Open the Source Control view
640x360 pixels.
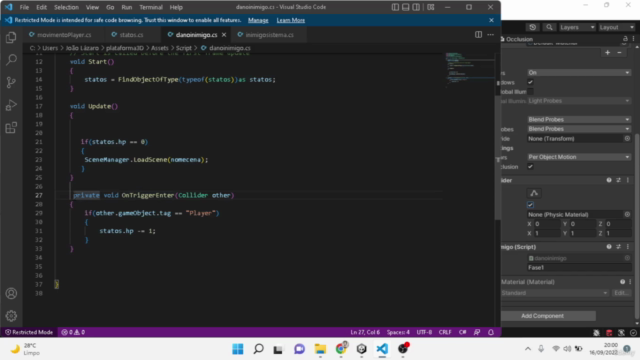(11, 82)
